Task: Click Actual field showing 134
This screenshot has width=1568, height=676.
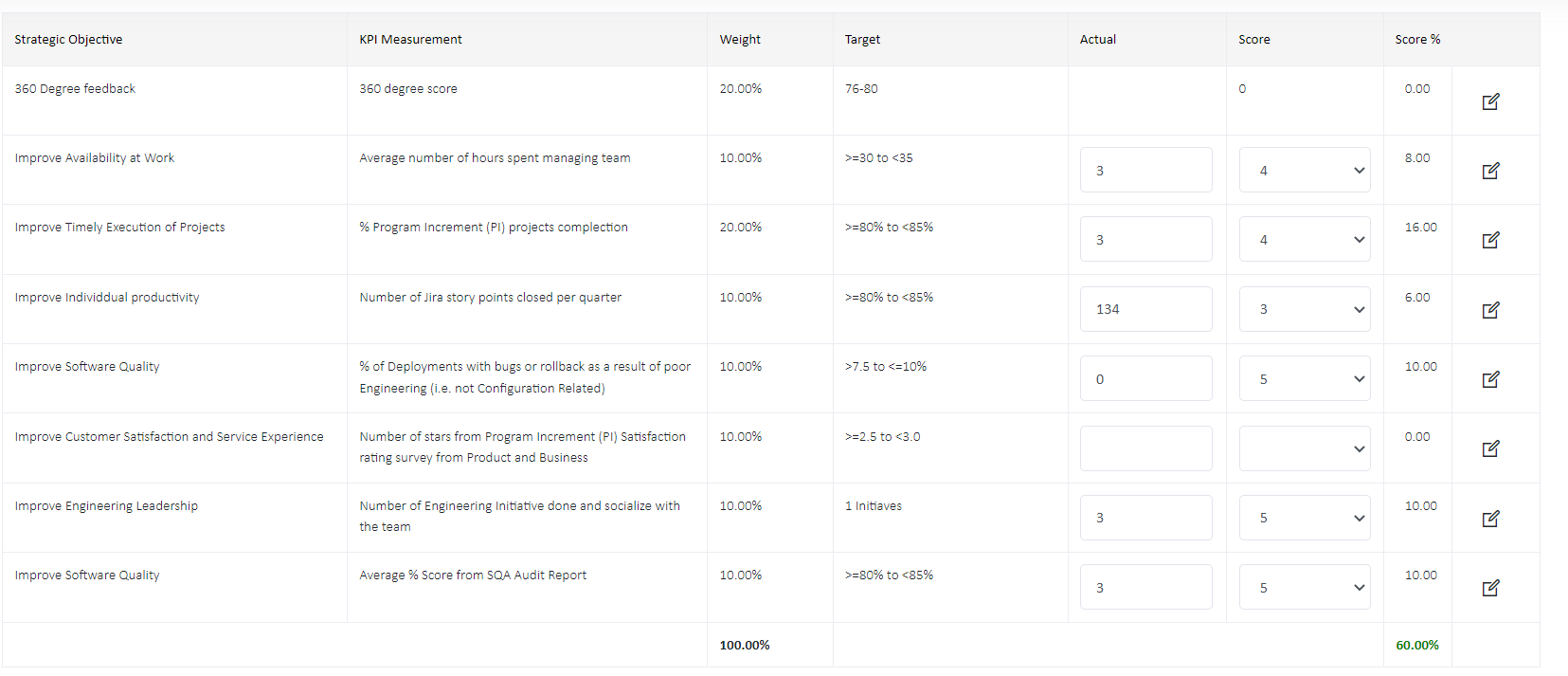Action: [x=1145, y=309]
